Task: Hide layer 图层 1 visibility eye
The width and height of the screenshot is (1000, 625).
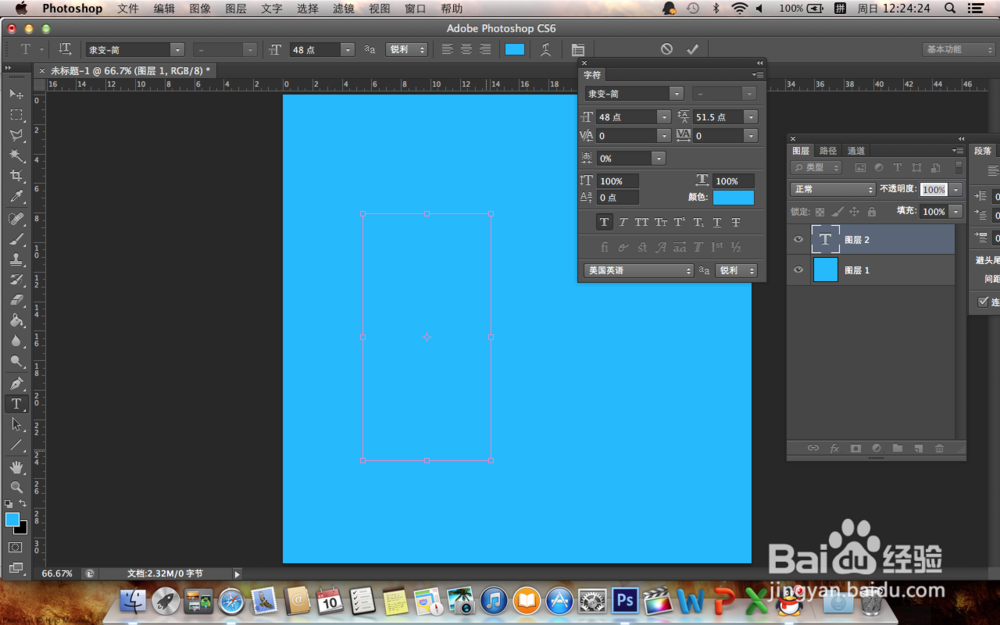Action: pos(798,270)
